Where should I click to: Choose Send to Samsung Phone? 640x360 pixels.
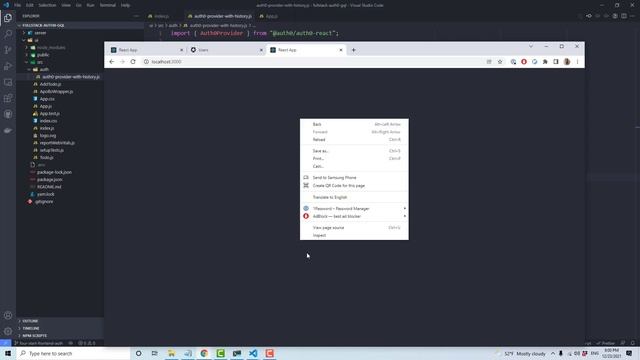tap(354, 178)
